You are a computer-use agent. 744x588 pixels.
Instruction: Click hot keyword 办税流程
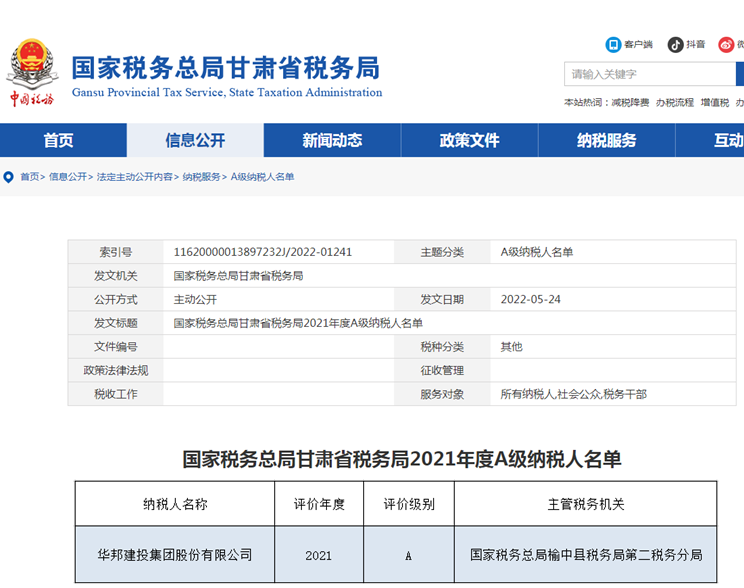point(675,103)
